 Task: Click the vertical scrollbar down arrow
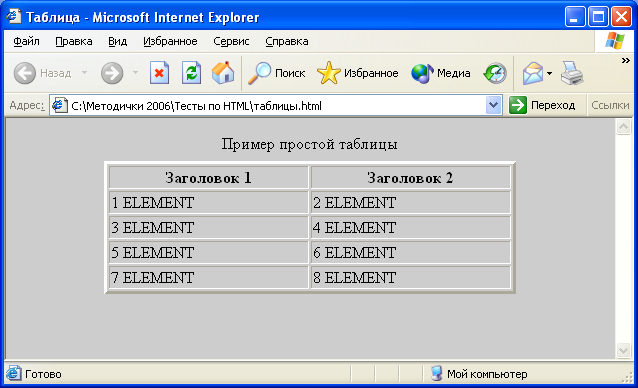tap(623, 350)
